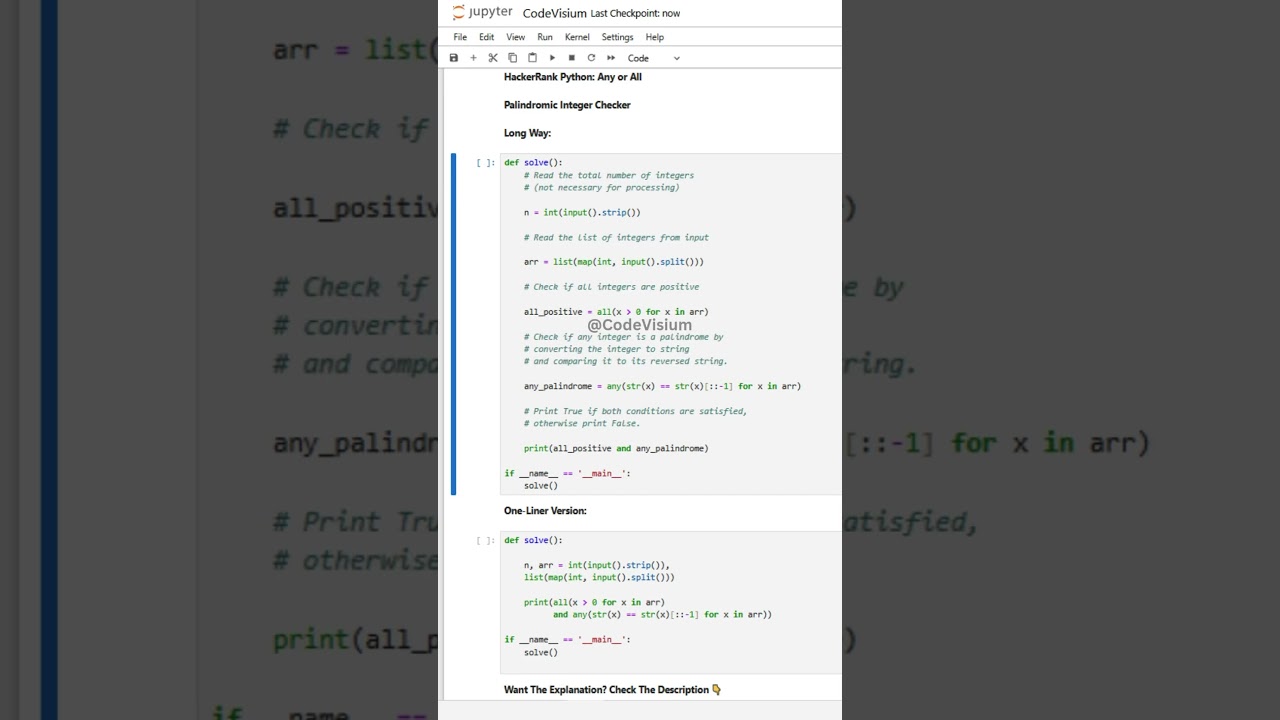Viewport: 1280px width, 720px height.
Task: Open the cell type Code dropdown
Action: point(654,58)
